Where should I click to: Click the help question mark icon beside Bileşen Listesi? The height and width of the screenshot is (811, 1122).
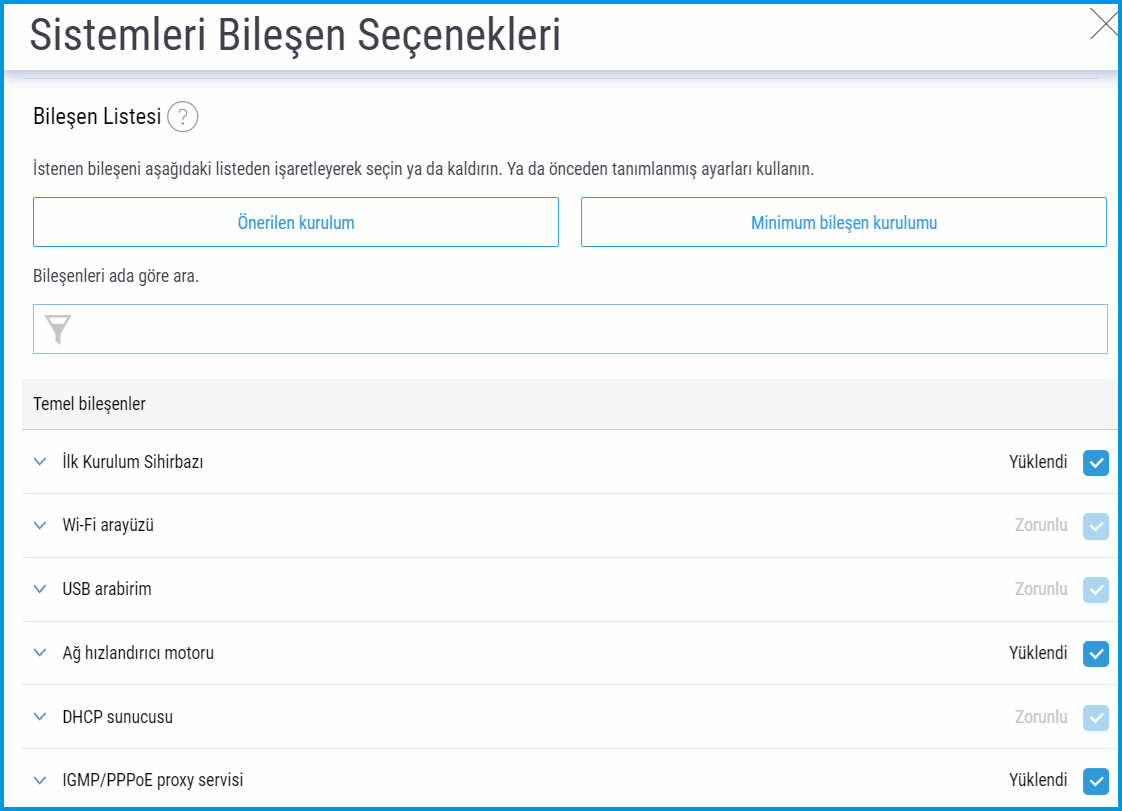point(183,117)
